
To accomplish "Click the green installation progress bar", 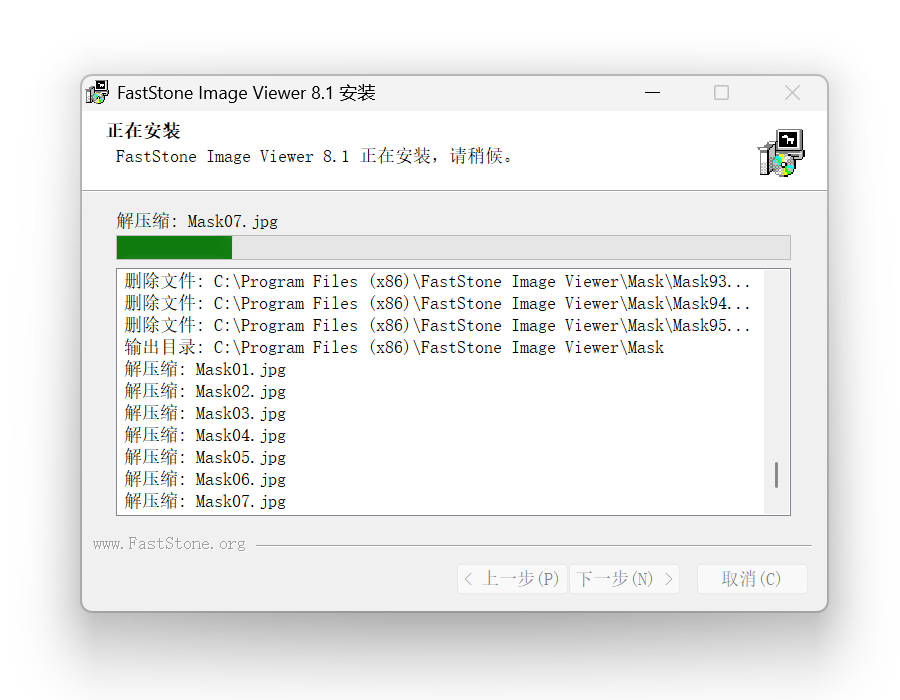I will tap(453, 247).
